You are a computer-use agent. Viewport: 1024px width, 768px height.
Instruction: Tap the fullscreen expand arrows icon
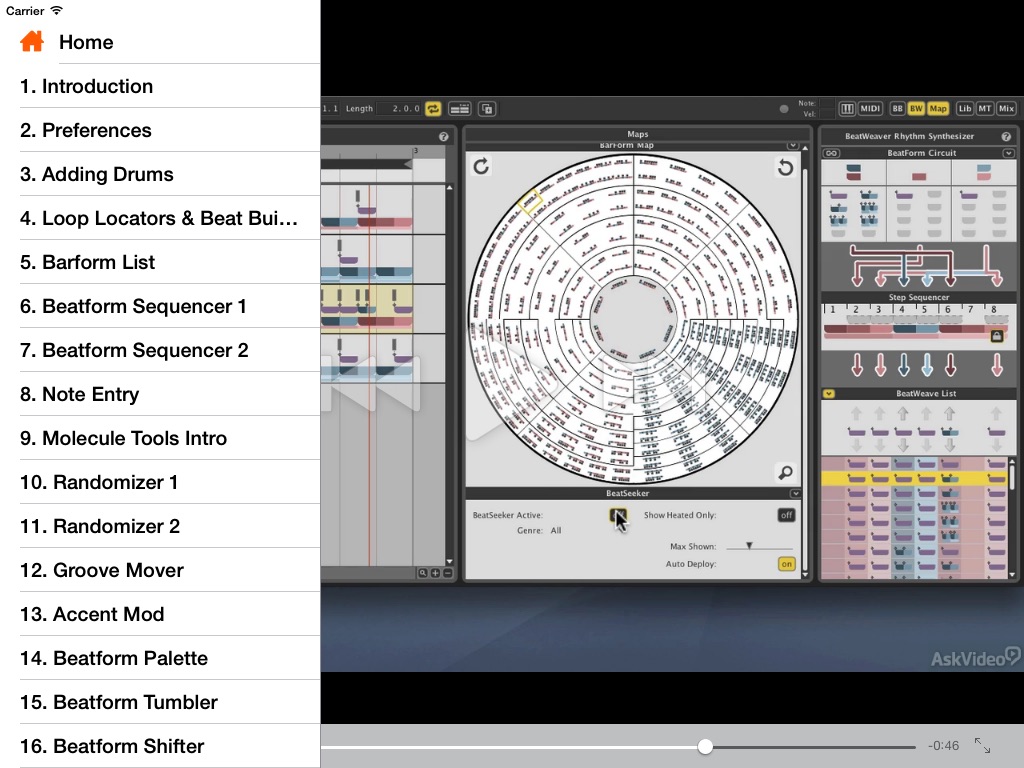tap(983, 746)
